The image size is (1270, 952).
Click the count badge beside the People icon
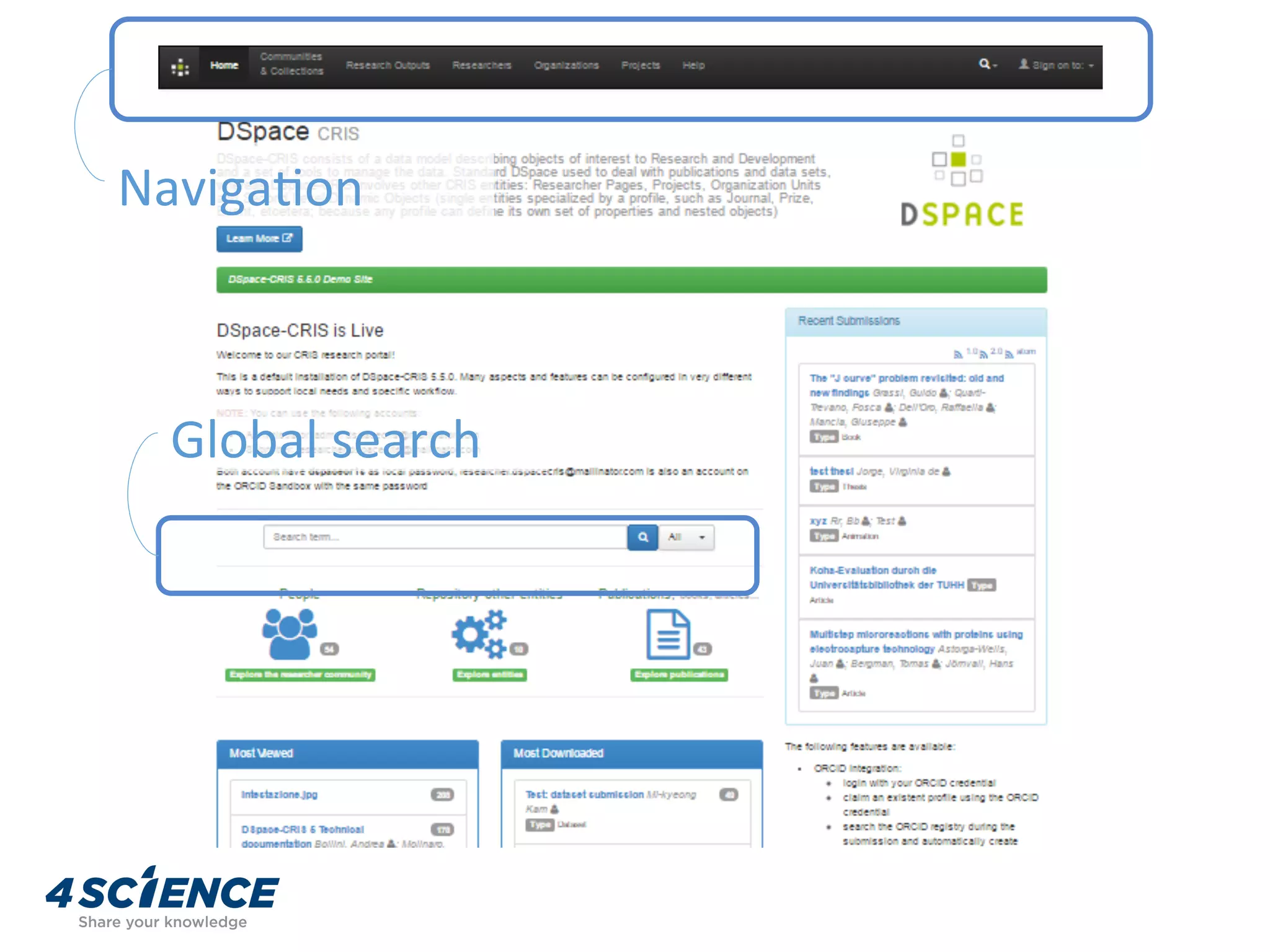click(x=329, y=649)
